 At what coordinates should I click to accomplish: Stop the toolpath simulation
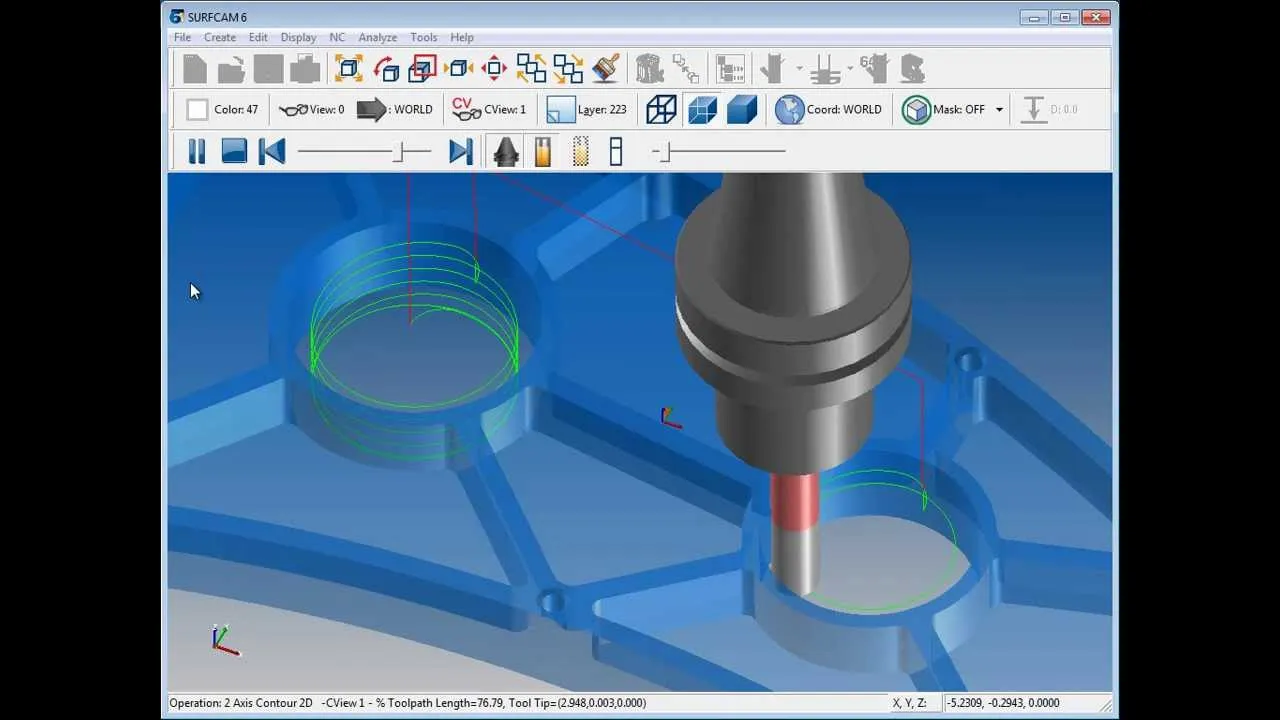234,151
